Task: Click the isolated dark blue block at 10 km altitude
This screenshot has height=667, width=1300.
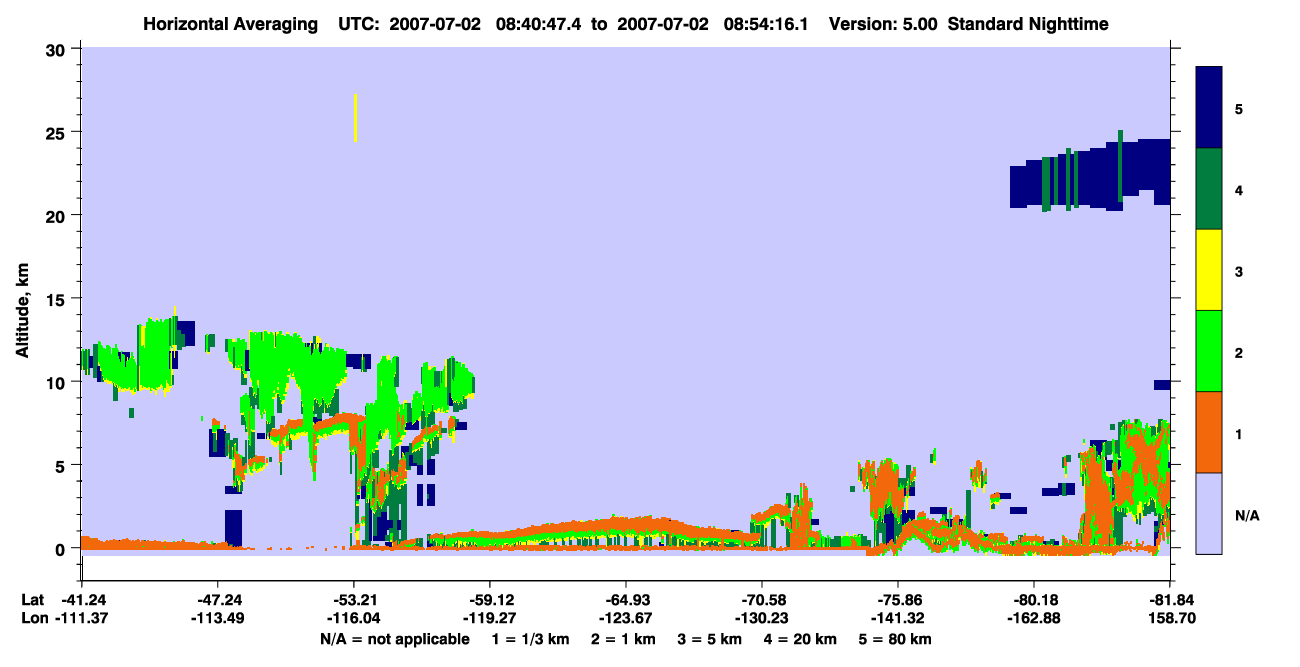Action: 1162,384
